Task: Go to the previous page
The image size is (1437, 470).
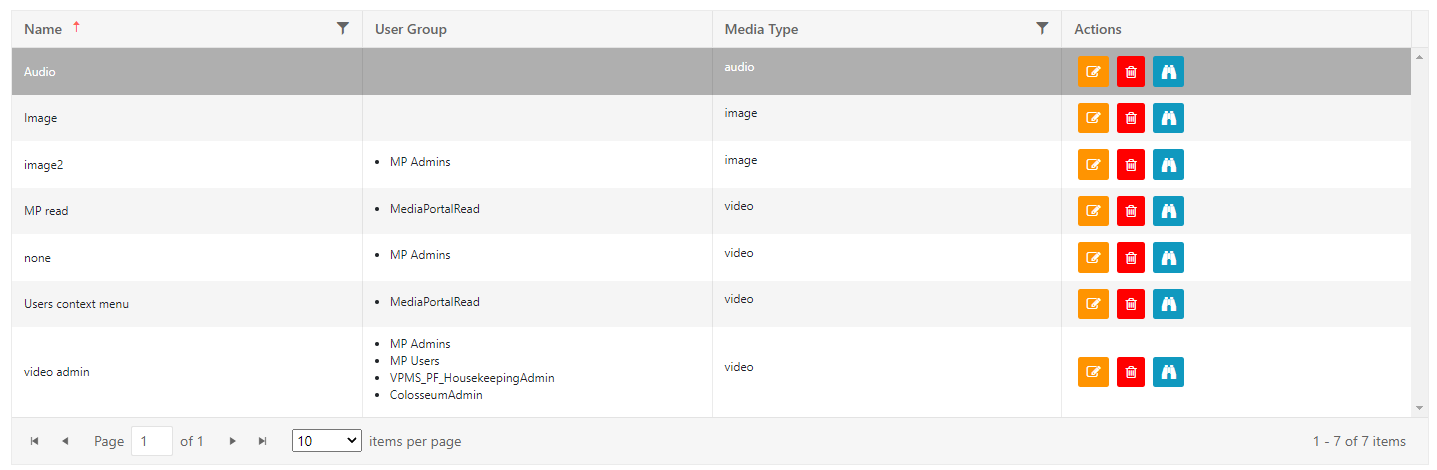Action: (x=65, y=441)
